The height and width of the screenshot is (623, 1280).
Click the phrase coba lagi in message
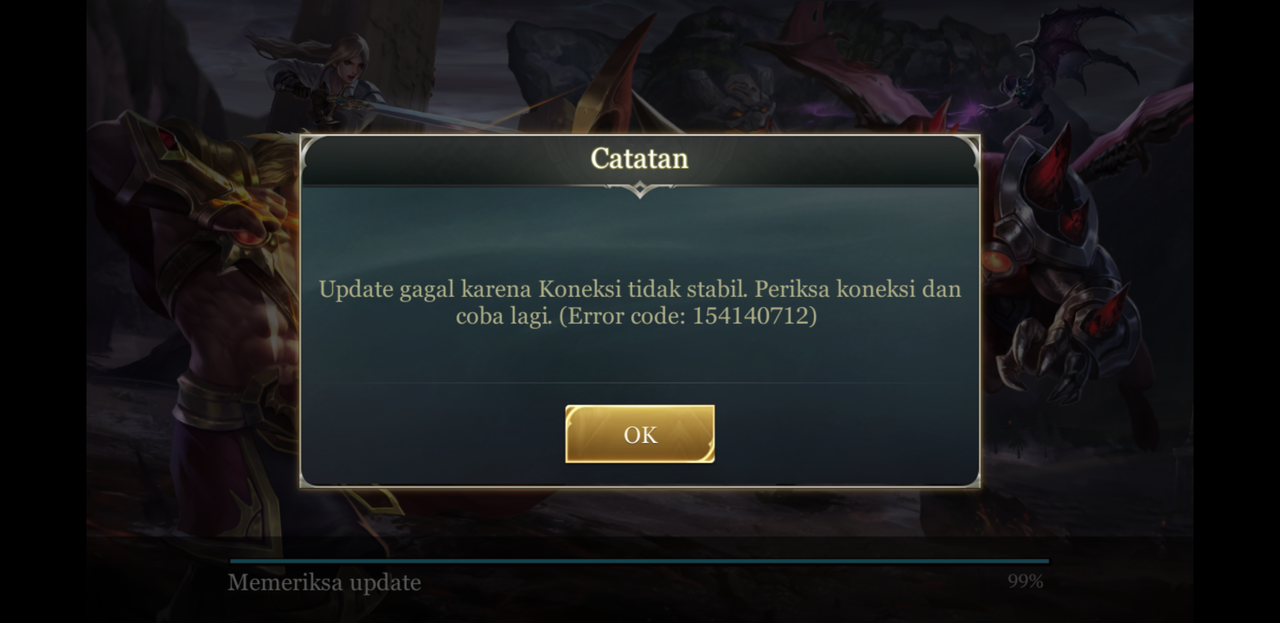(503, 317)
